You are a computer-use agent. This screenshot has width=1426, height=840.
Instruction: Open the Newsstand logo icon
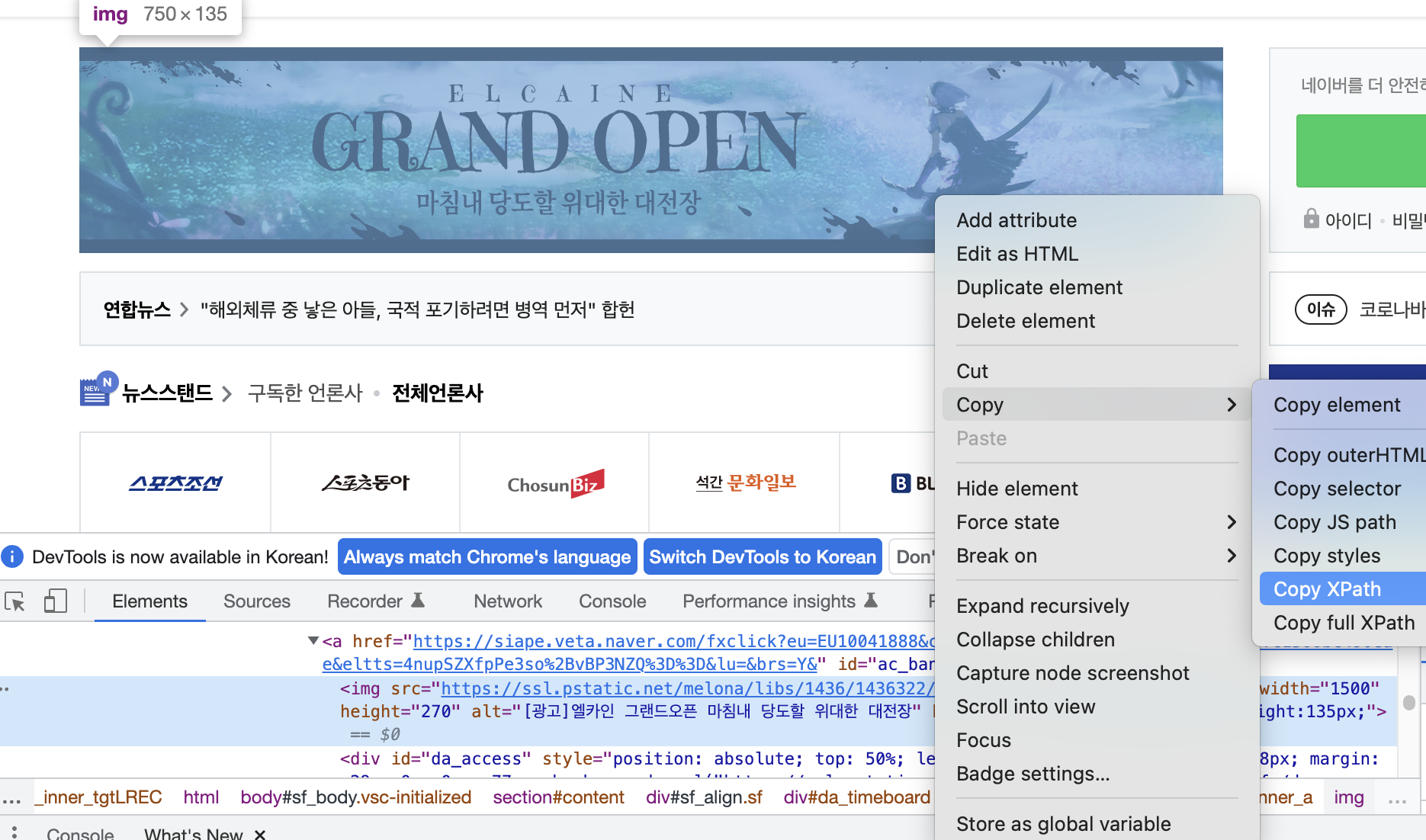click(x=98, y=390)
